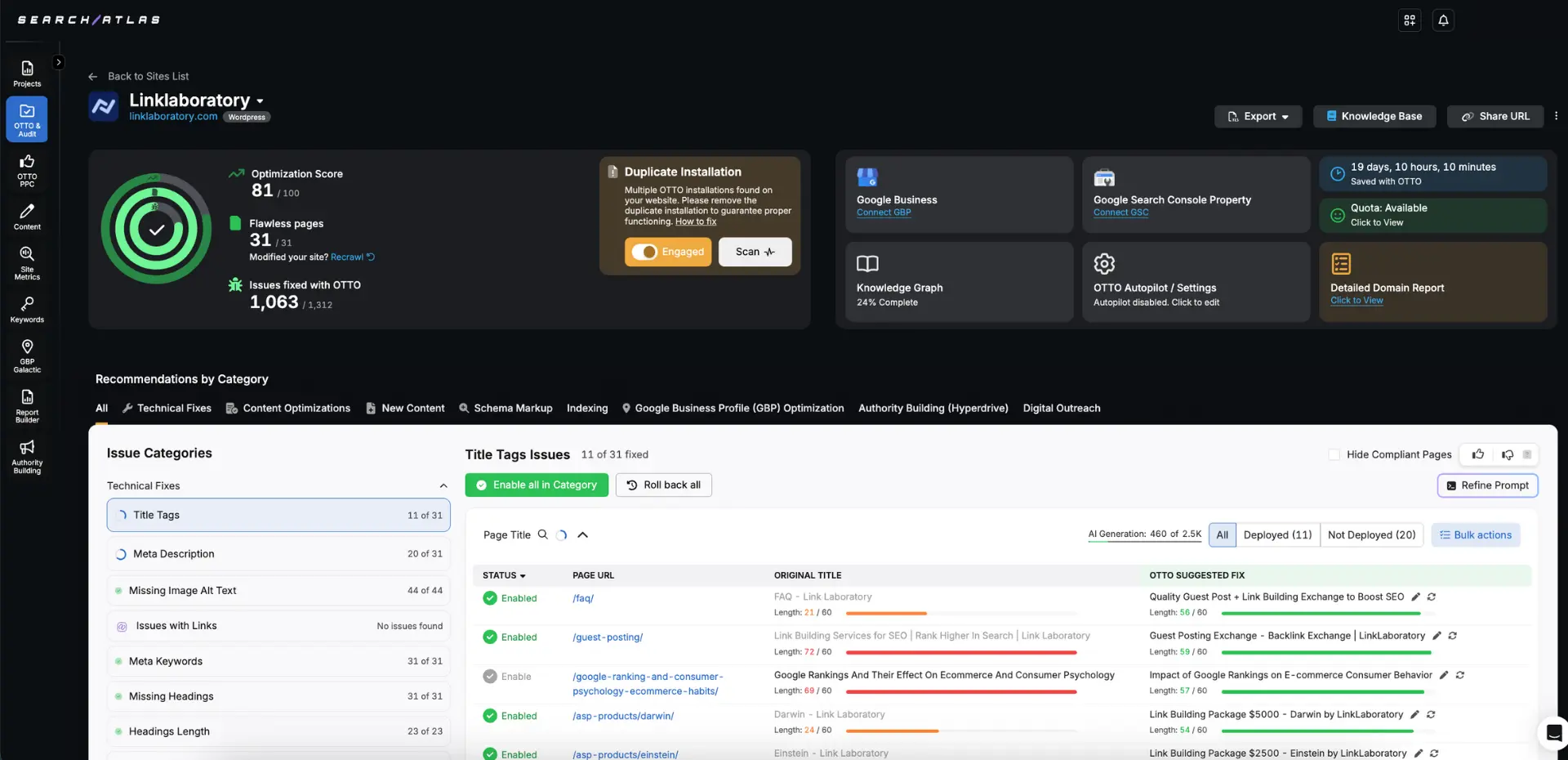Image resolution: width=1568 pixels, height=760 pixels.
Task: Open Report Builder from the sidebar
Action: click(27, 405)
